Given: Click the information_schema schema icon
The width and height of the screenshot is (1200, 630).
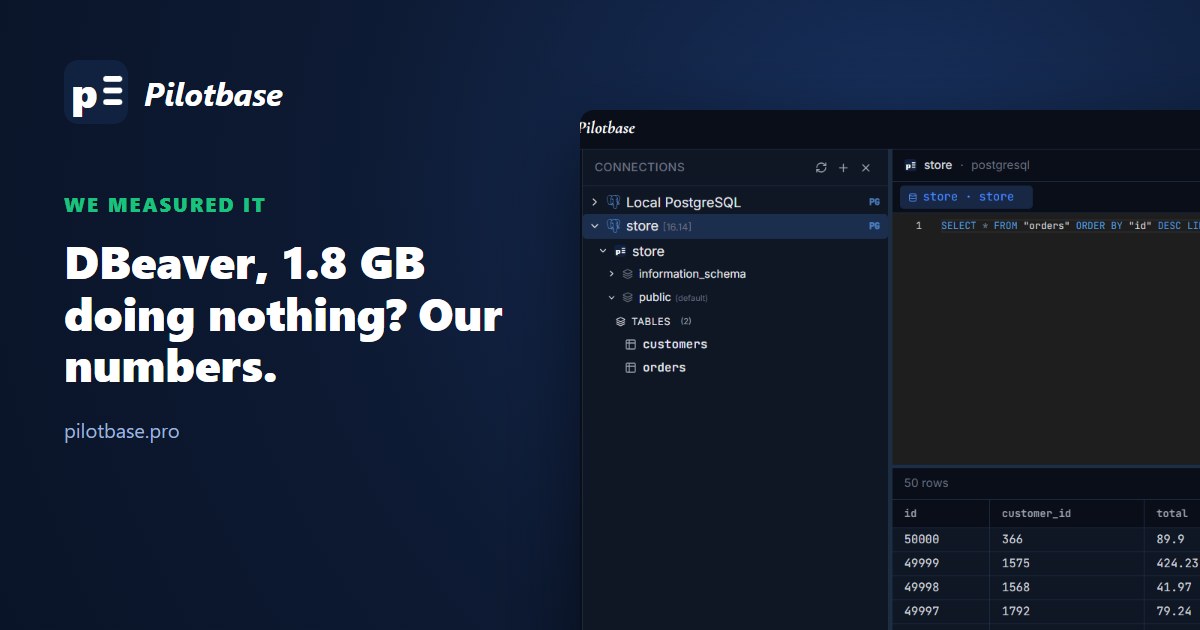Looking at the screenshot, I should point(627,274).
